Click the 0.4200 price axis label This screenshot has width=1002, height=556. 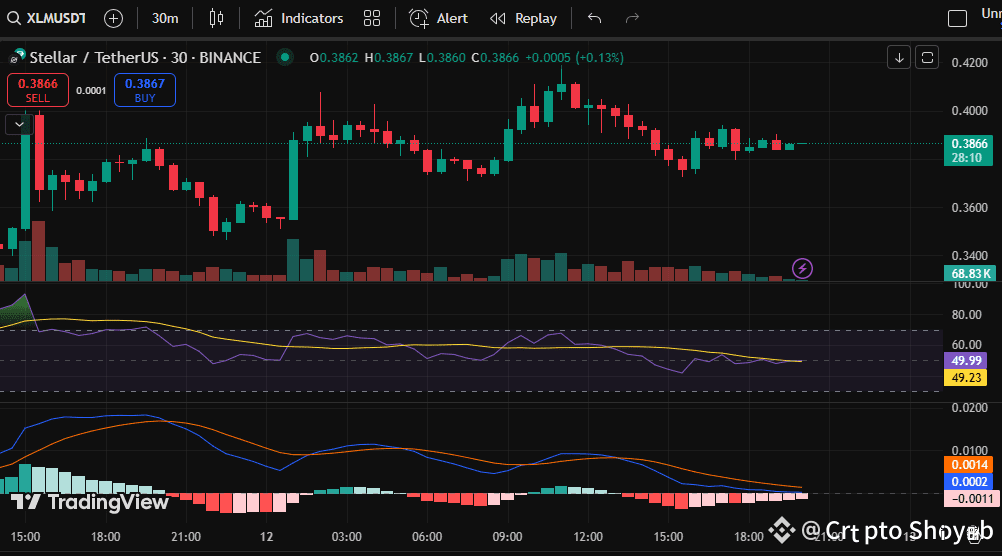point(969,63)
